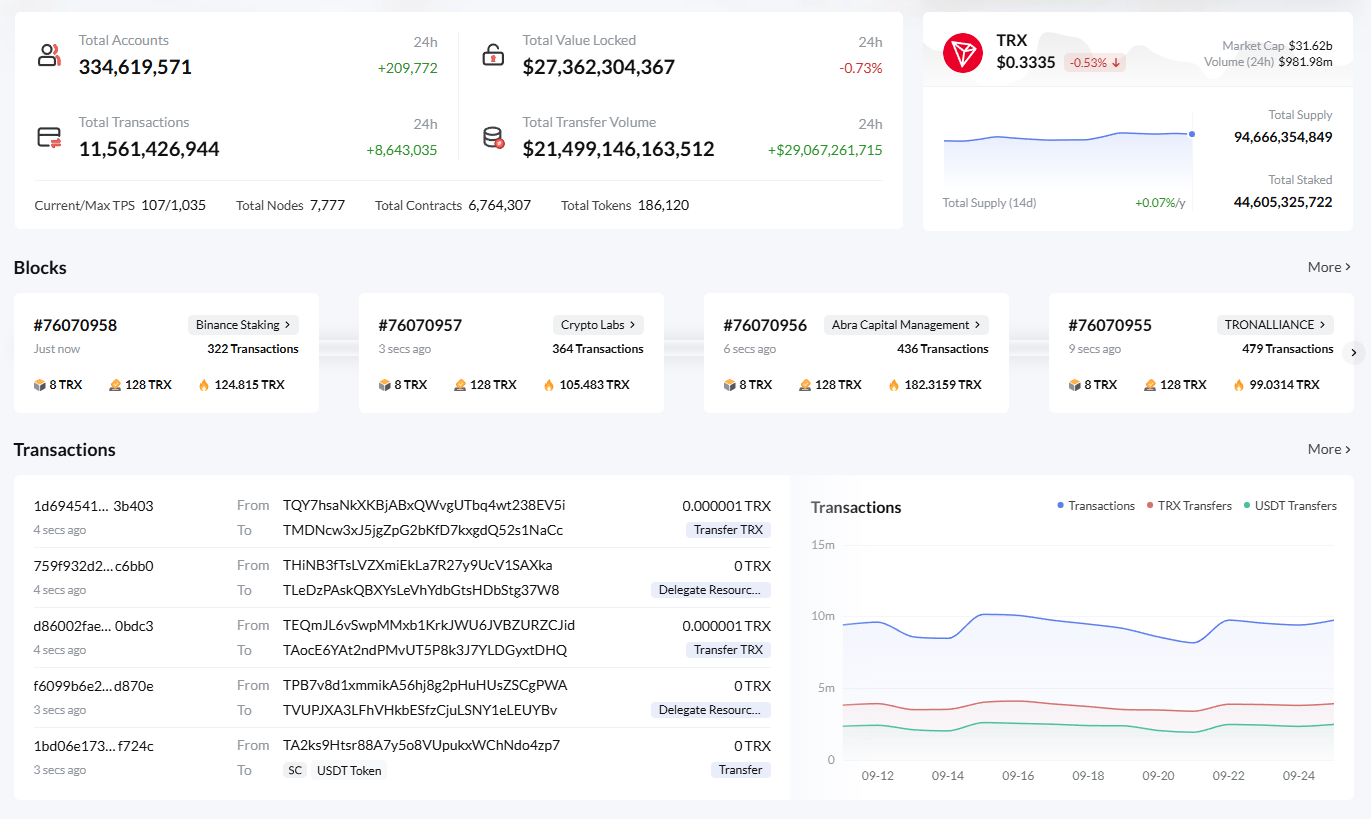1371x819 pixels.
Task: Open More in the Transactions section
Action: click(1329, 449)
